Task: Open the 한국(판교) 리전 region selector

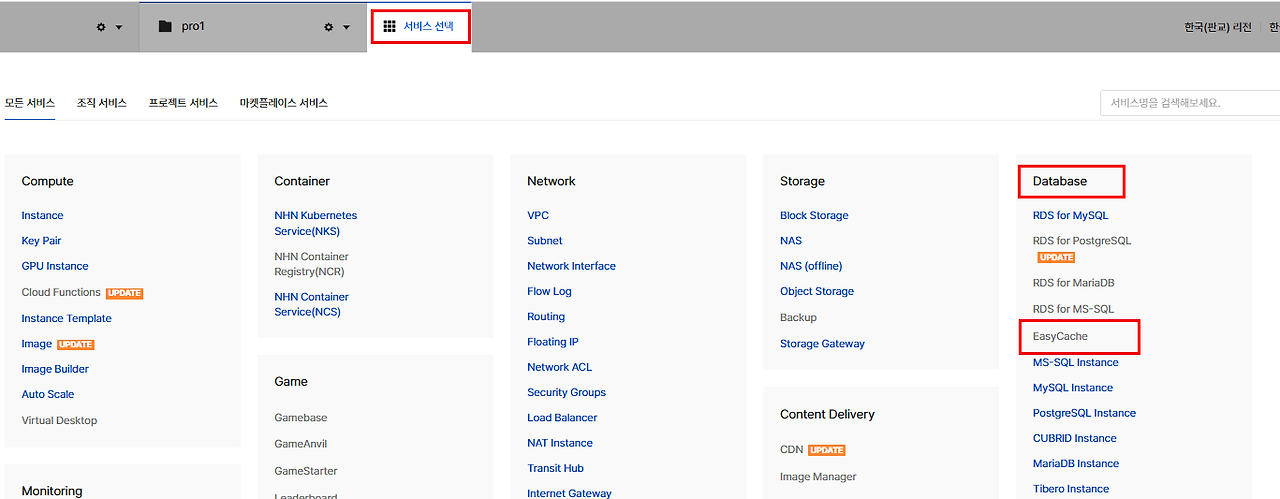Action: tap(1217, 27)
